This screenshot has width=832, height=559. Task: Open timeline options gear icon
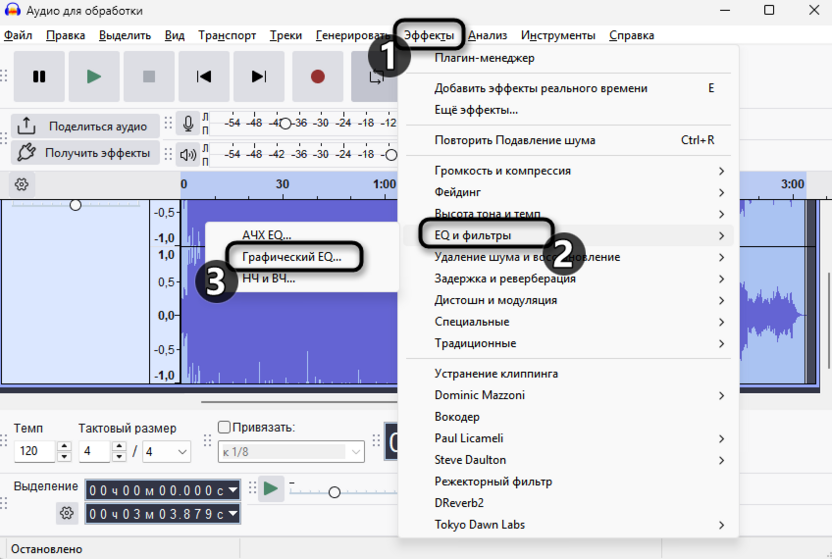coord(22,185)
